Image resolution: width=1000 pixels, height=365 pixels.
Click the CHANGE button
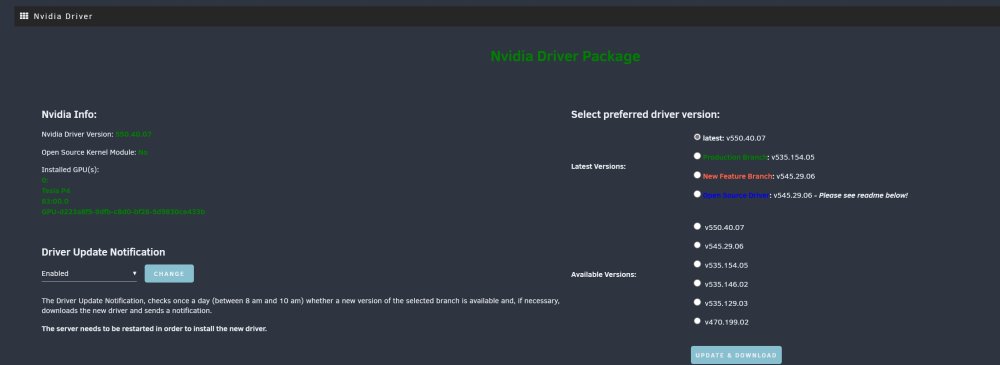click(169, 274)
